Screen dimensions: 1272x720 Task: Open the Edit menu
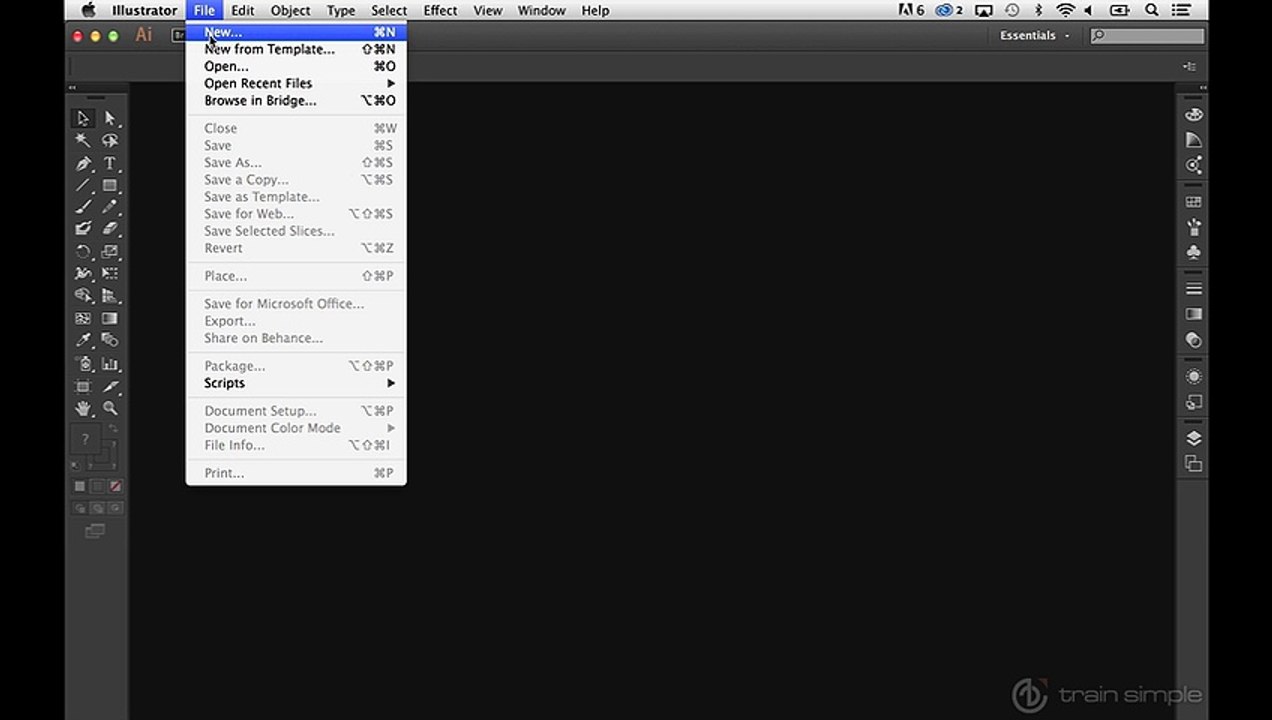coord(242,10)
